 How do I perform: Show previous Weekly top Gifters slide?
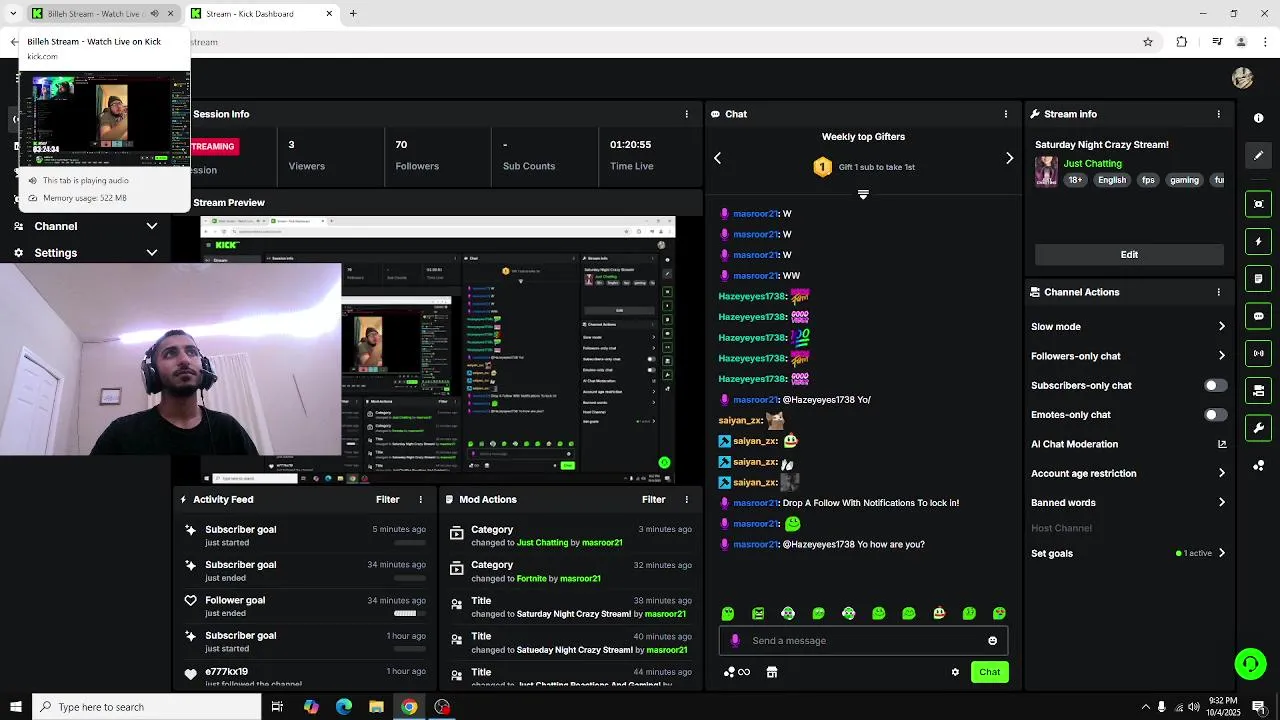pos(717,158)
